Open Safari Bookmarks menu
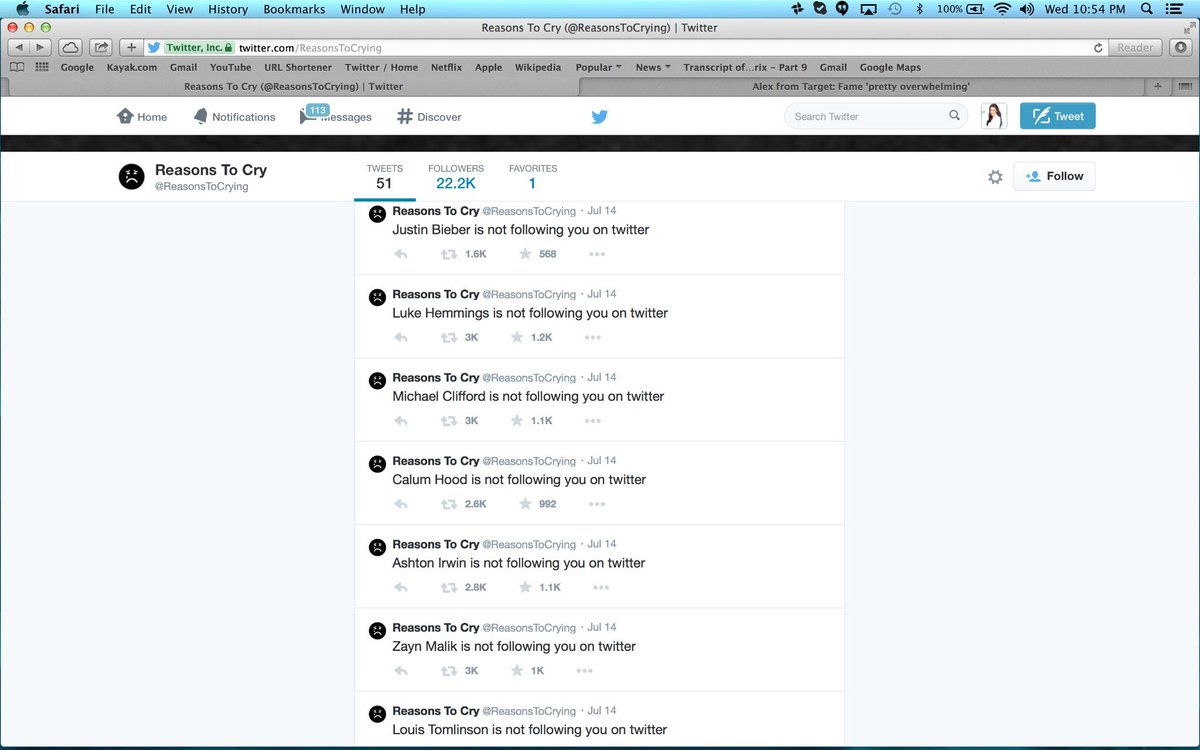Screen dimensions: 1200x750 pyautogui.click(x=294, y=9)
